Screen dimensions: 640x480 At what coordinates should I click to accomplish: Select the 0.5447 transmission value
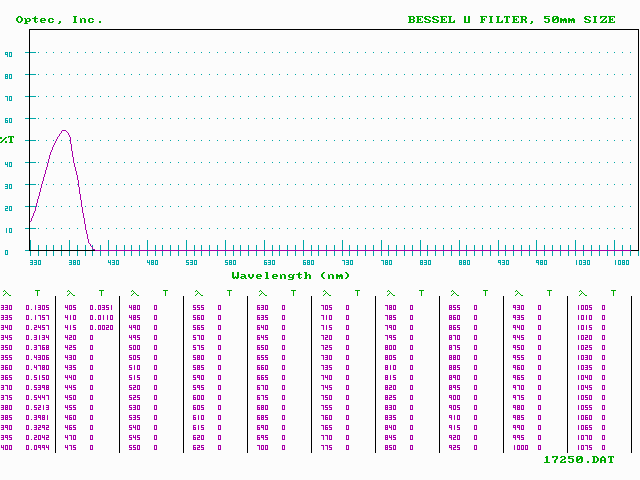point(37,397)
